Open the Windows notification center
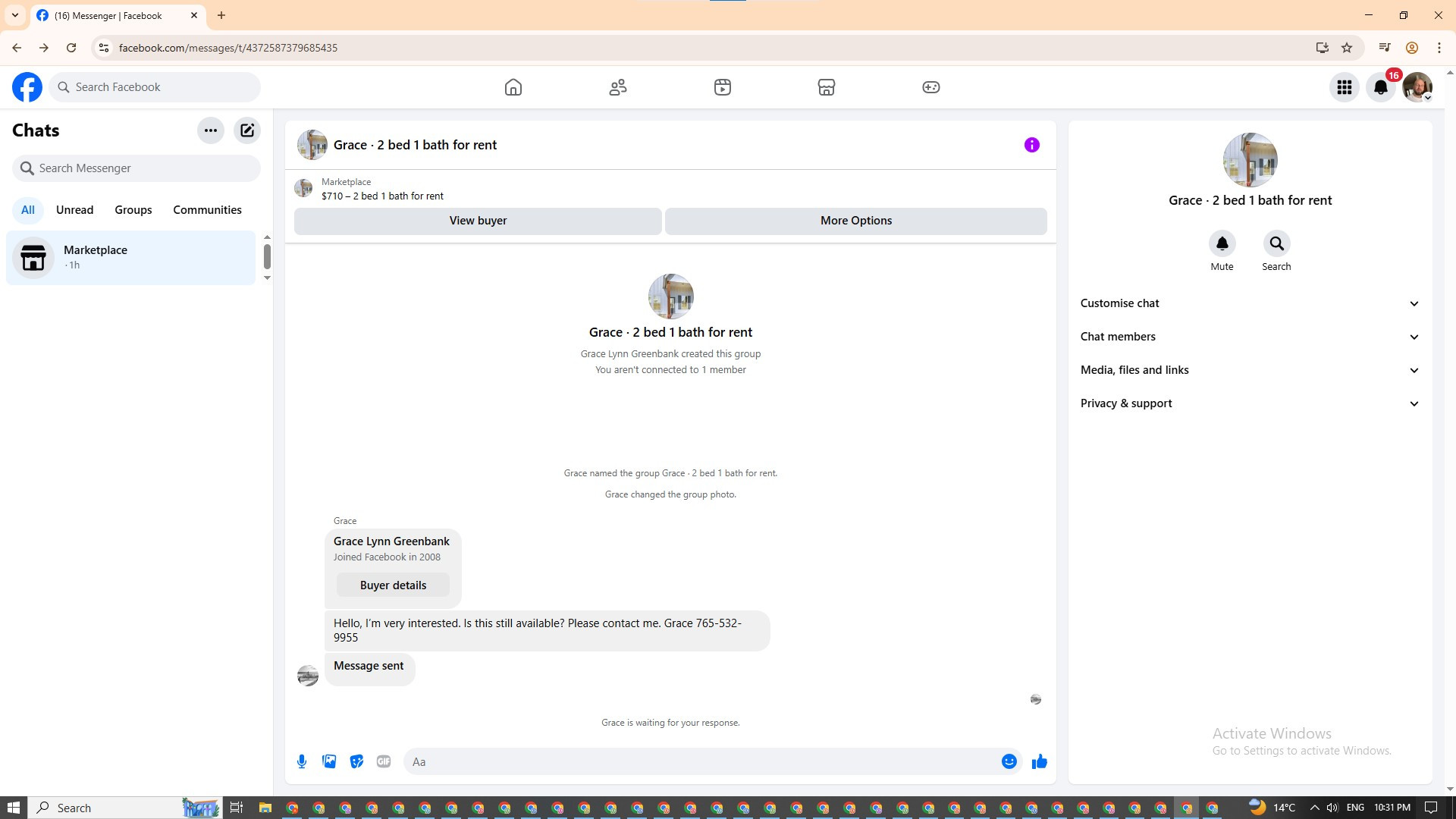This screenshot has height=819, width=1456. (x=1432, y=808)
